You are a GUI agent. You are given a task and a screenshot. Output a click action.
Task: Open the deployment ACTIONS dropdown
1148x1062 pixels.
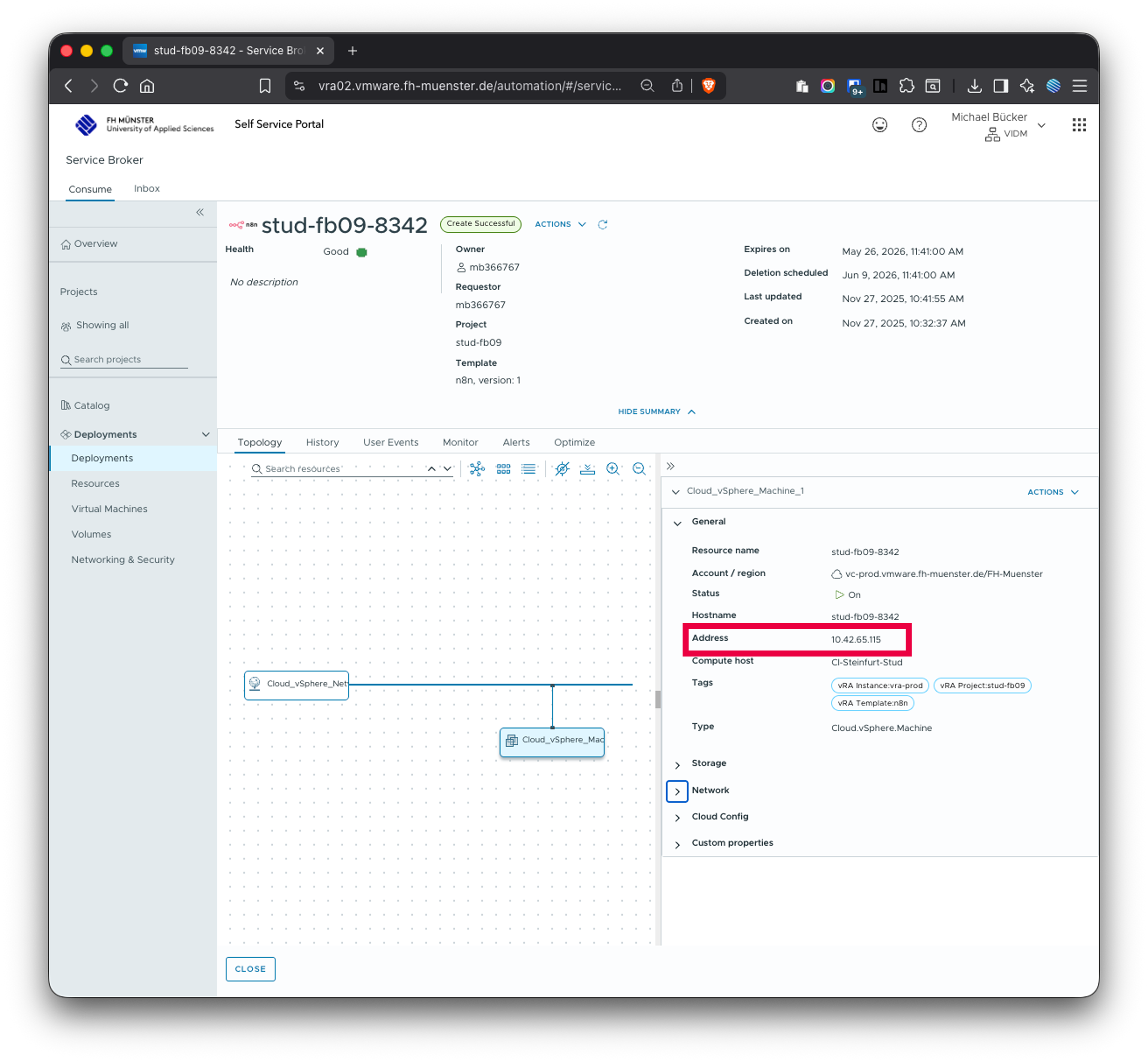(x=560, y=224)
